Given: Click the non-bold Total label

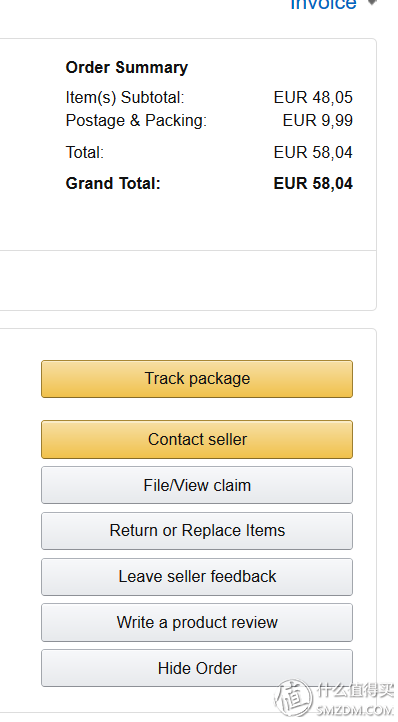Looking at the screenshot, I should (85, 152).
